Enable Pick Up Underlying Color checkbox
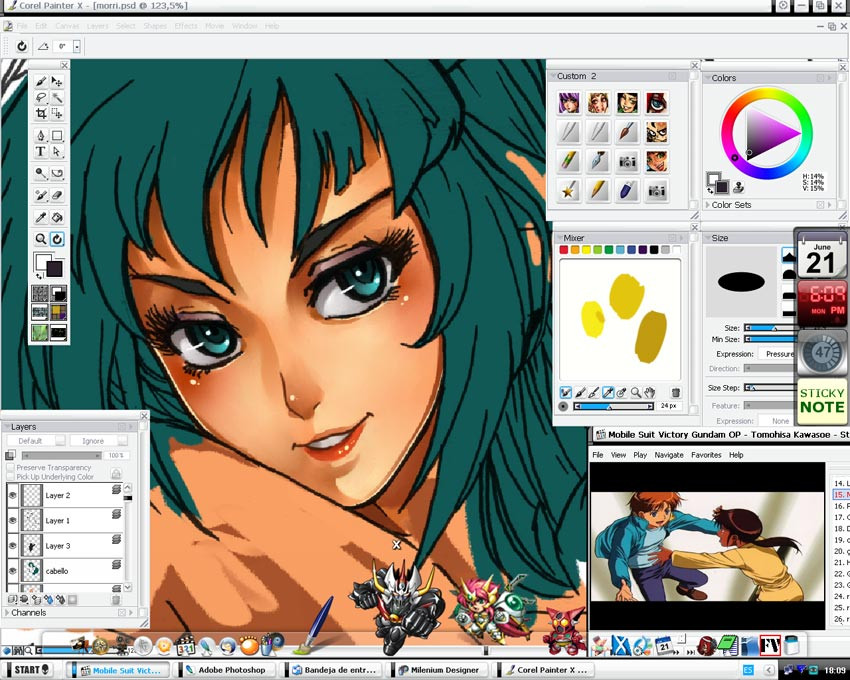 10,477
